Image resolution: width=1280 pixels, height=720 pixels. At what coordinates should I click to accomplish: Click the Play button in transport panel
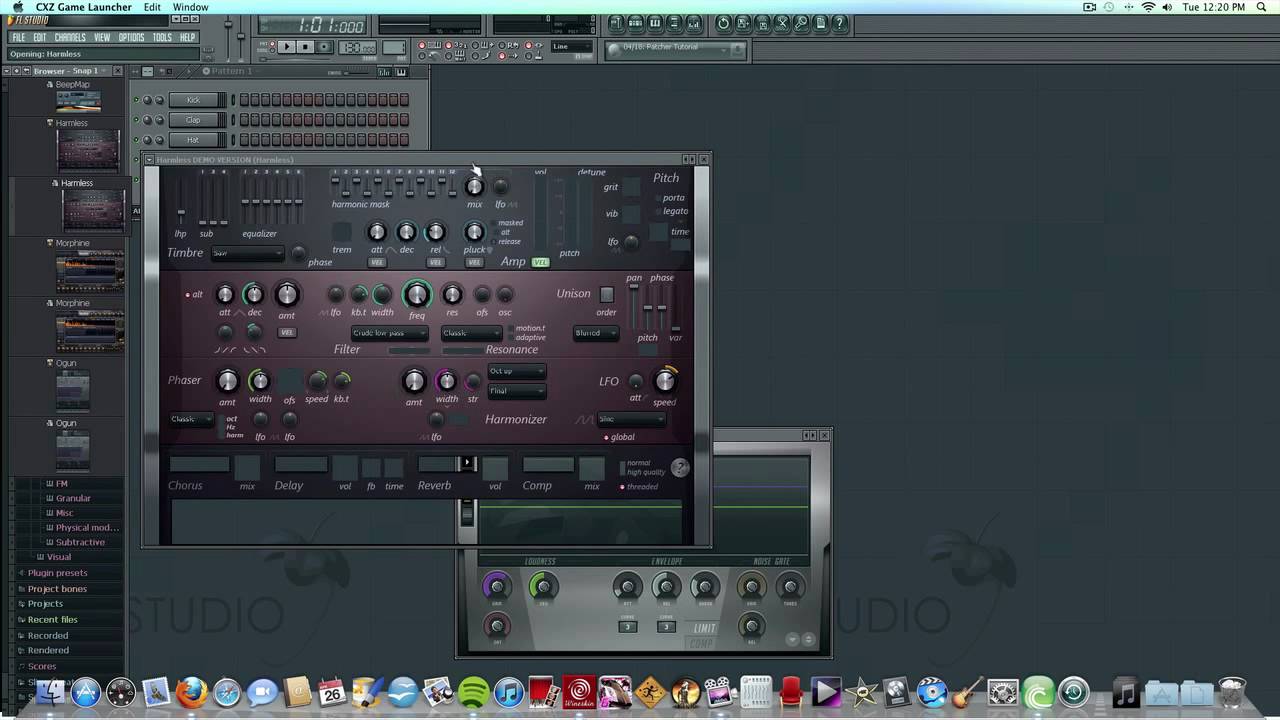click(x=287, y=47)
